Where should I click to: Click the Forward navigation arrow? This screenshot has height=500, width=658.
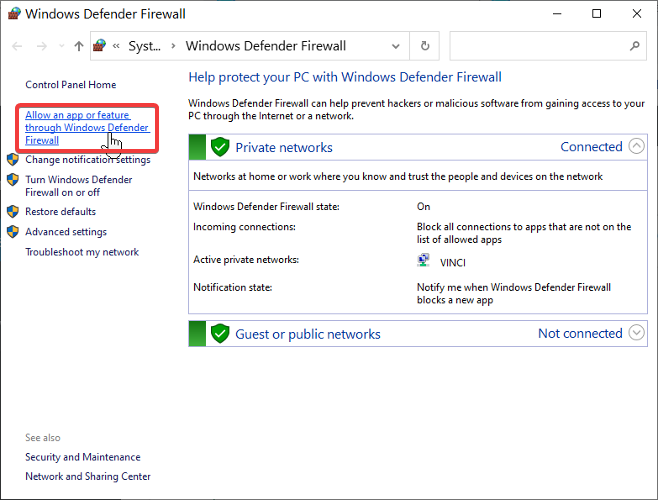[42, 46]
